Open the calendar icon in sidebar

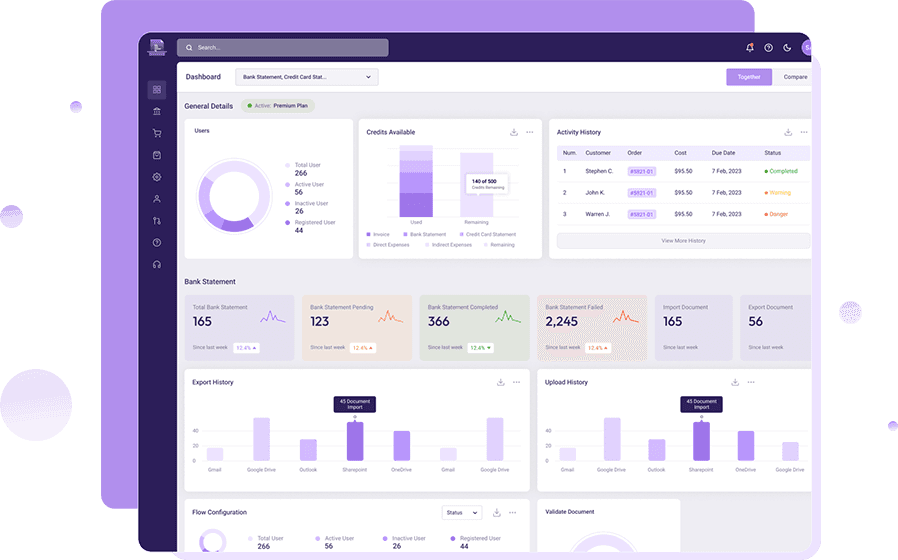[157, 155]
